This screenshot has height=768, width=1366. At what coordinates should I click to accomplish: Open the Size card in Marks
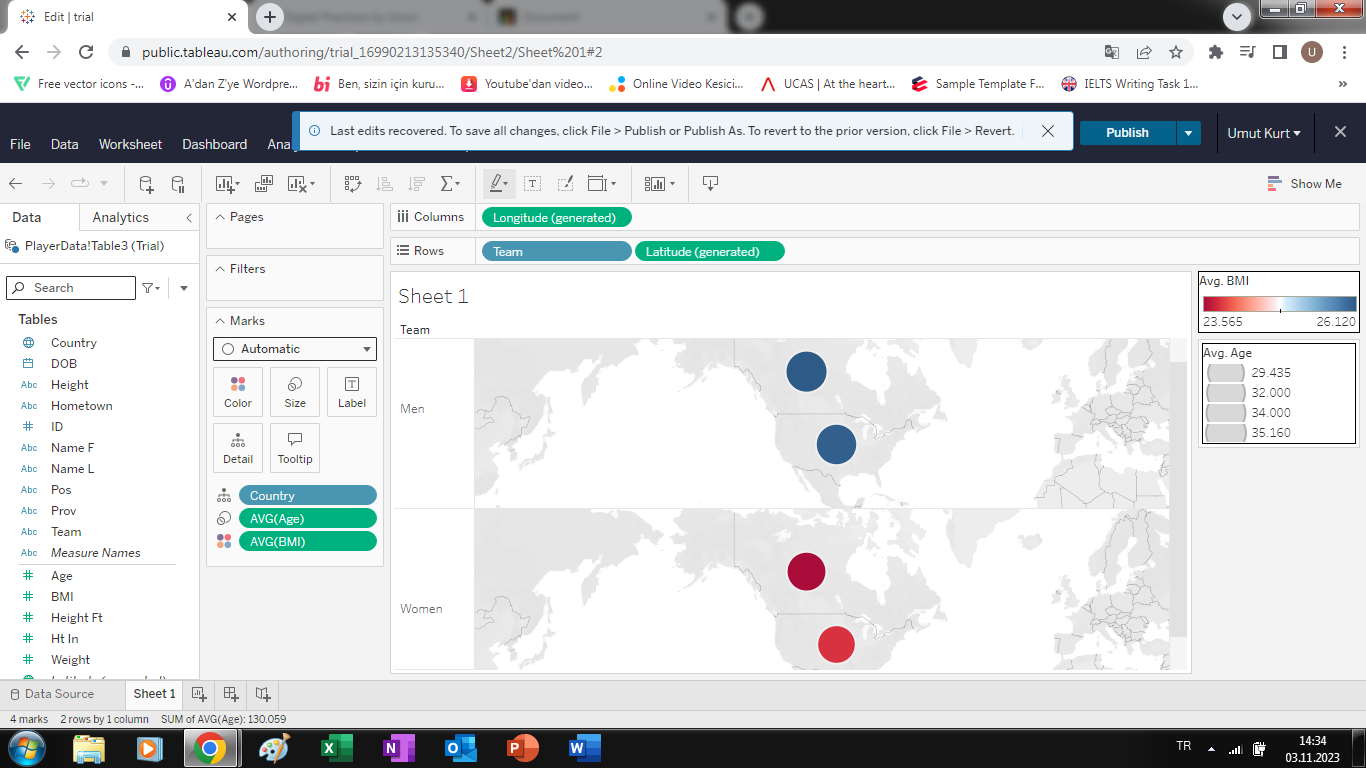click(295, 392)
